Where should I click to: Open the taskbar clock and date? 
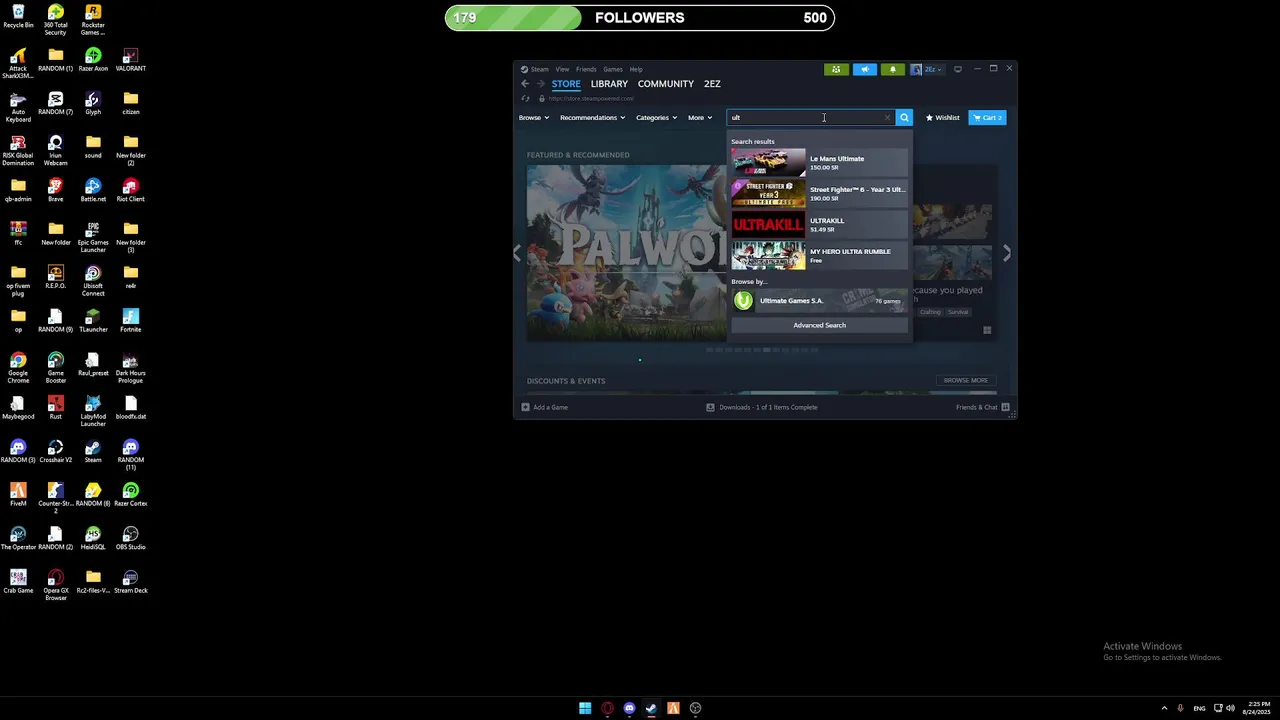tap(1259, 708)
